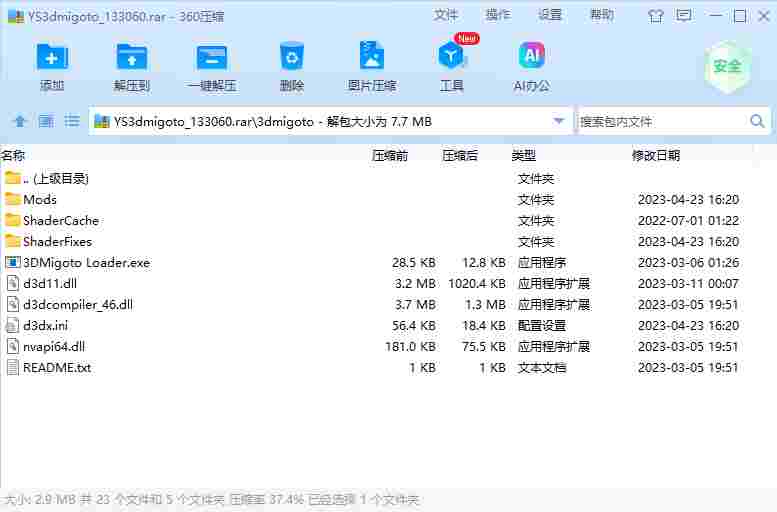The image size is (777, 512).
Task: Select the Mods folder icon
Action: pyautogui.click(x=13, y=199)
